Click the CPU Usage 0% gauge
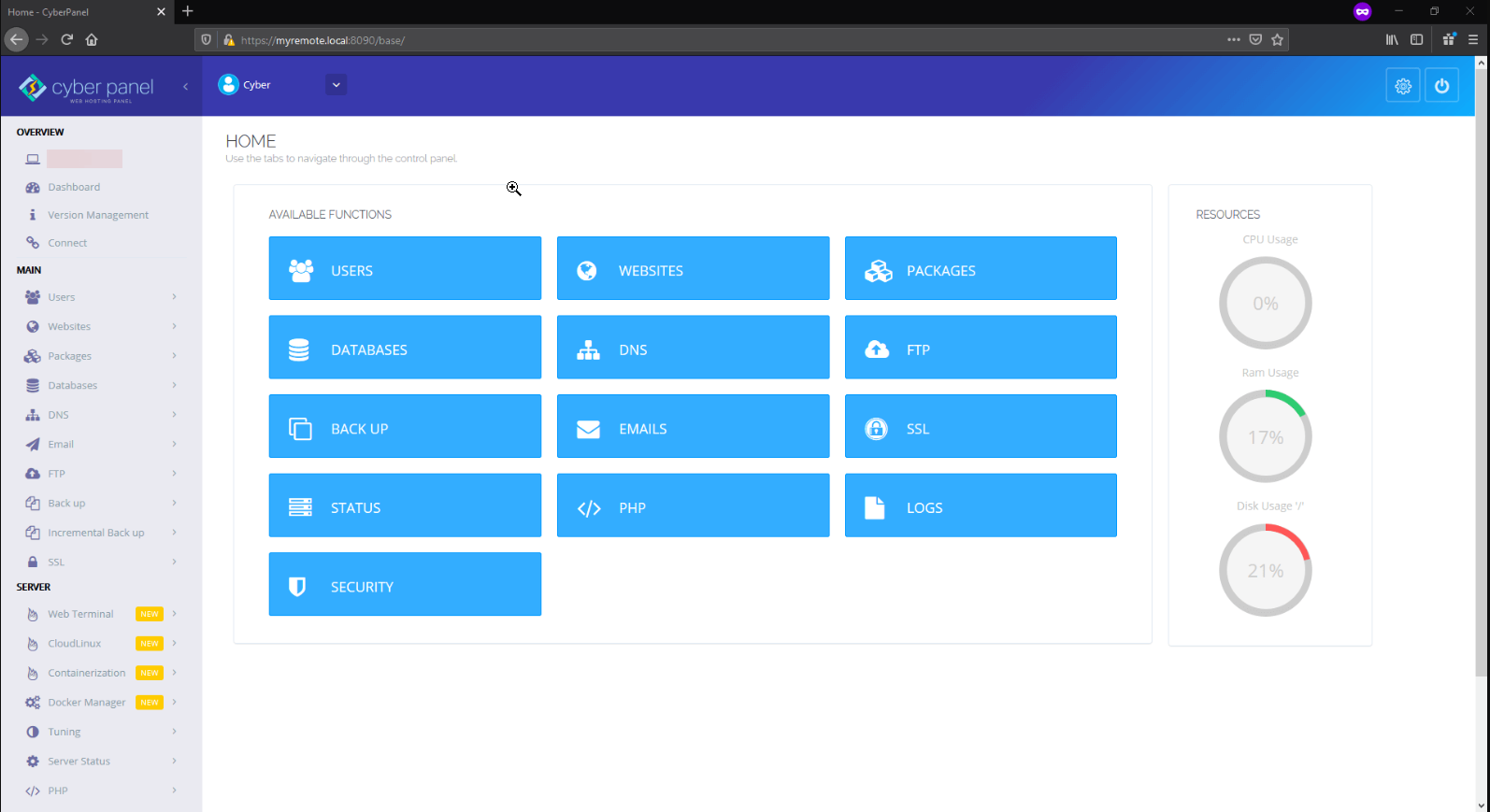 tap(1266, 303)
